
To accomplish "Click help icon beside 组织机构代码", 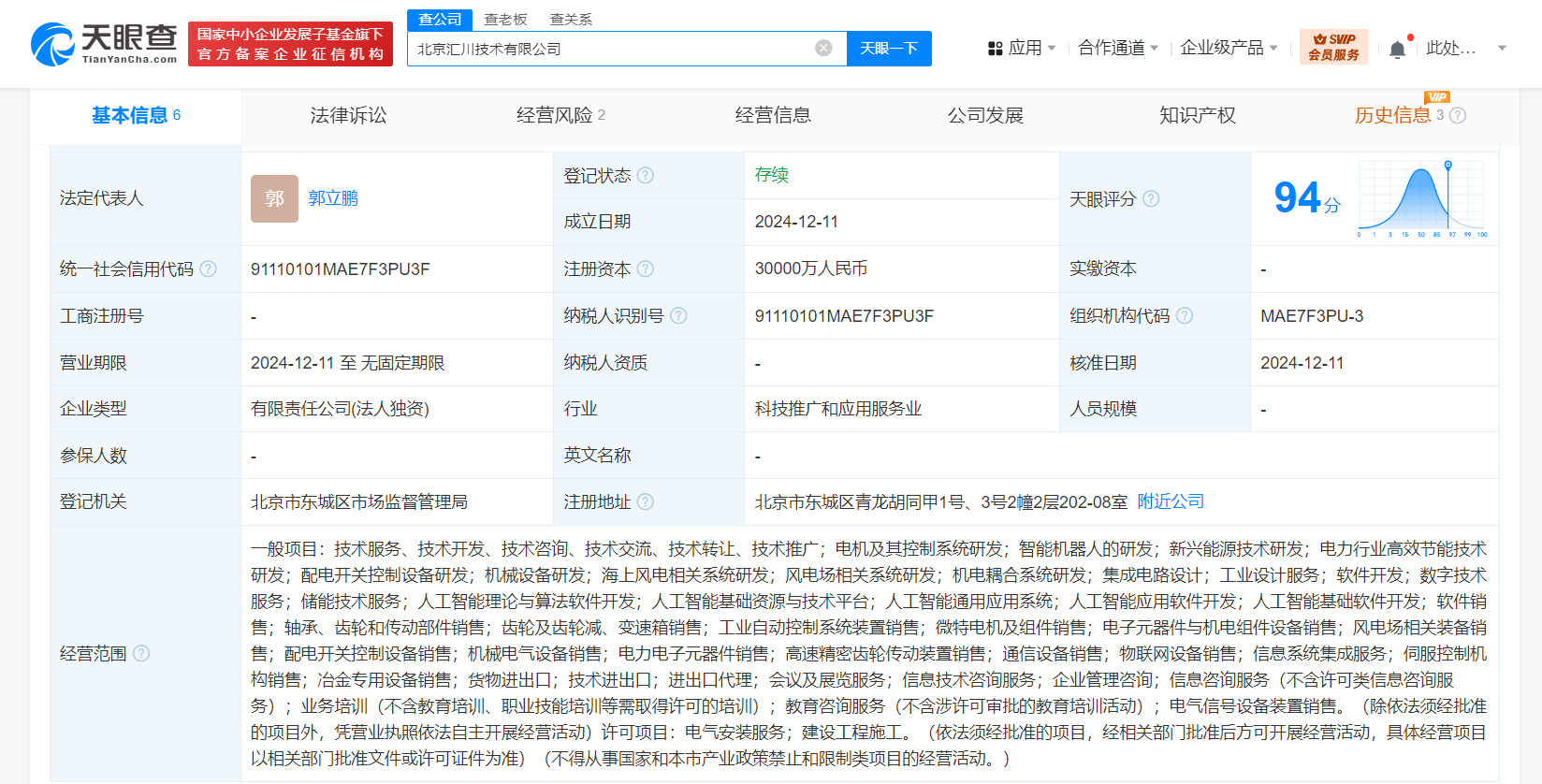I will pos(1185,316).
